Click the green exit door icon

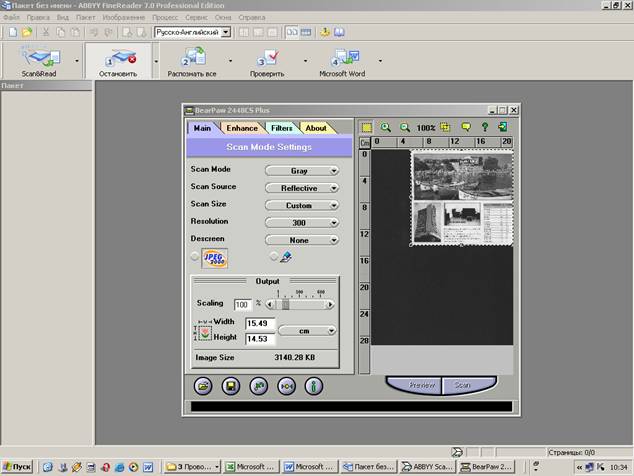tap(503, 127)
